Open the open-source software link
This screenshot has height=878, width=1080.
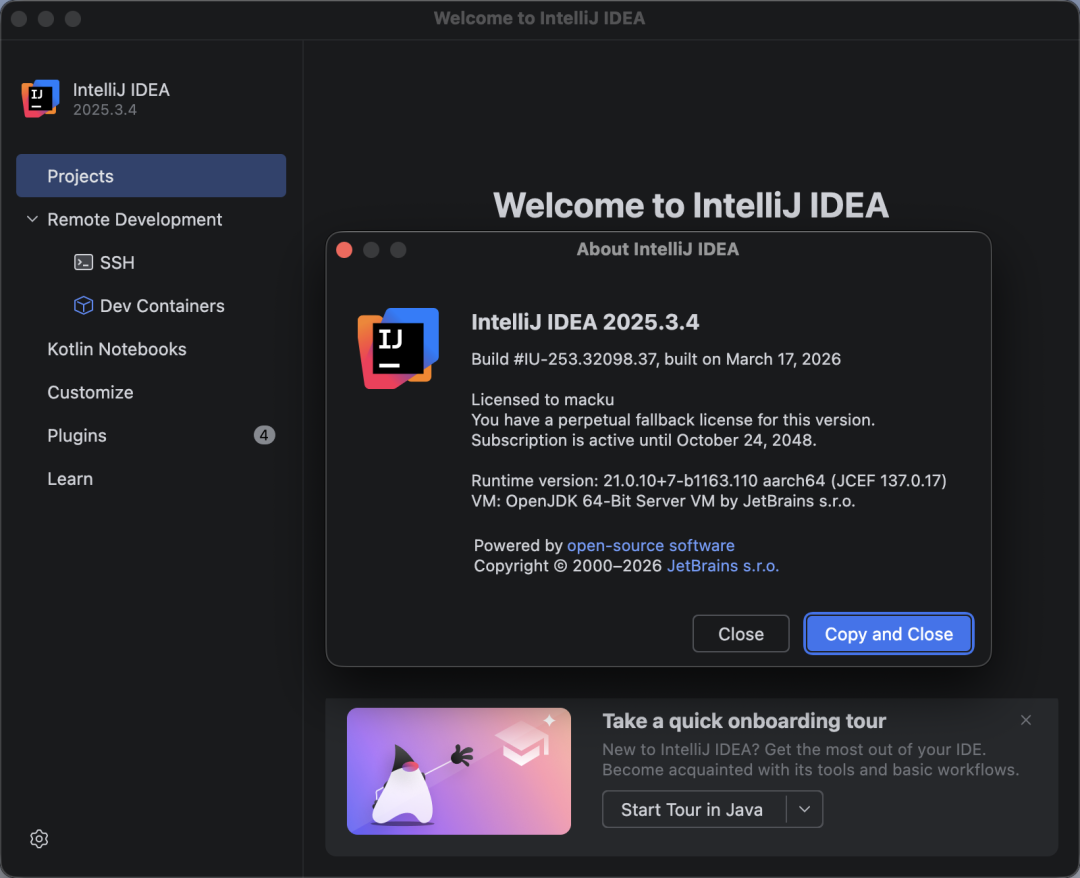[650, 545]
